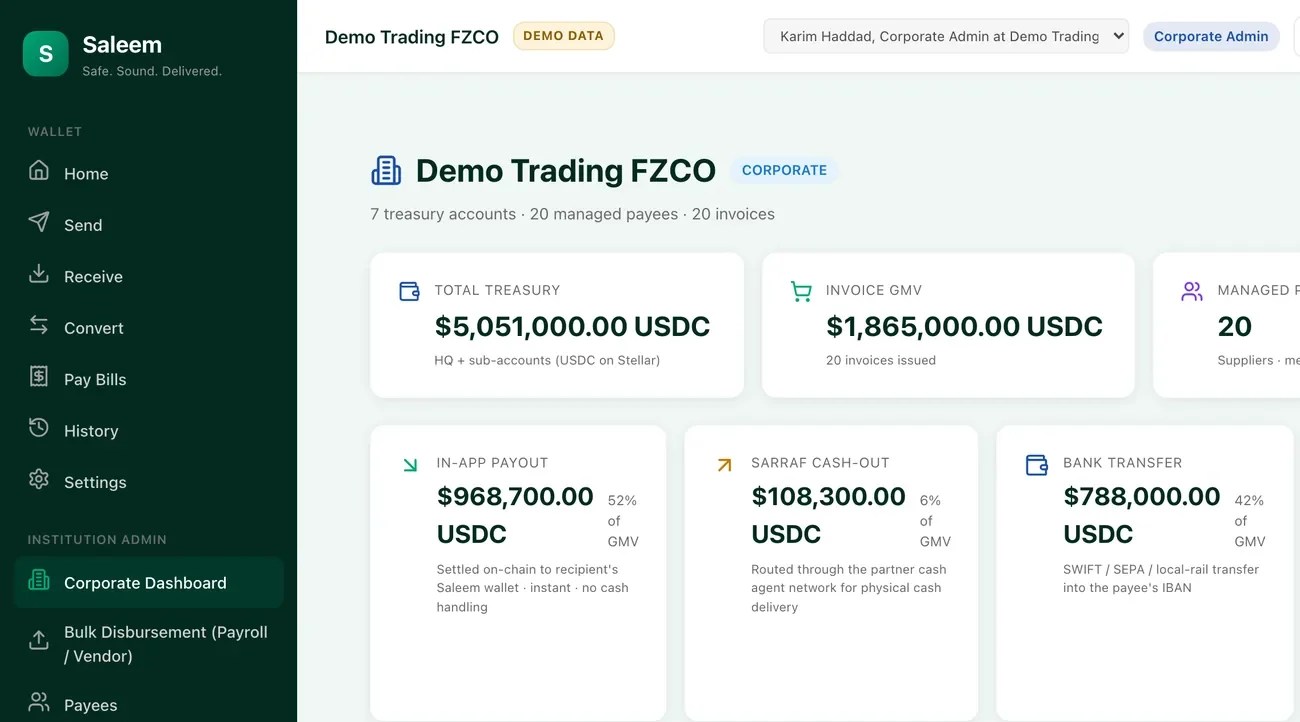
Task: Click the Saleem brand name
Action: pyautogui.click(x=122, y=45)
